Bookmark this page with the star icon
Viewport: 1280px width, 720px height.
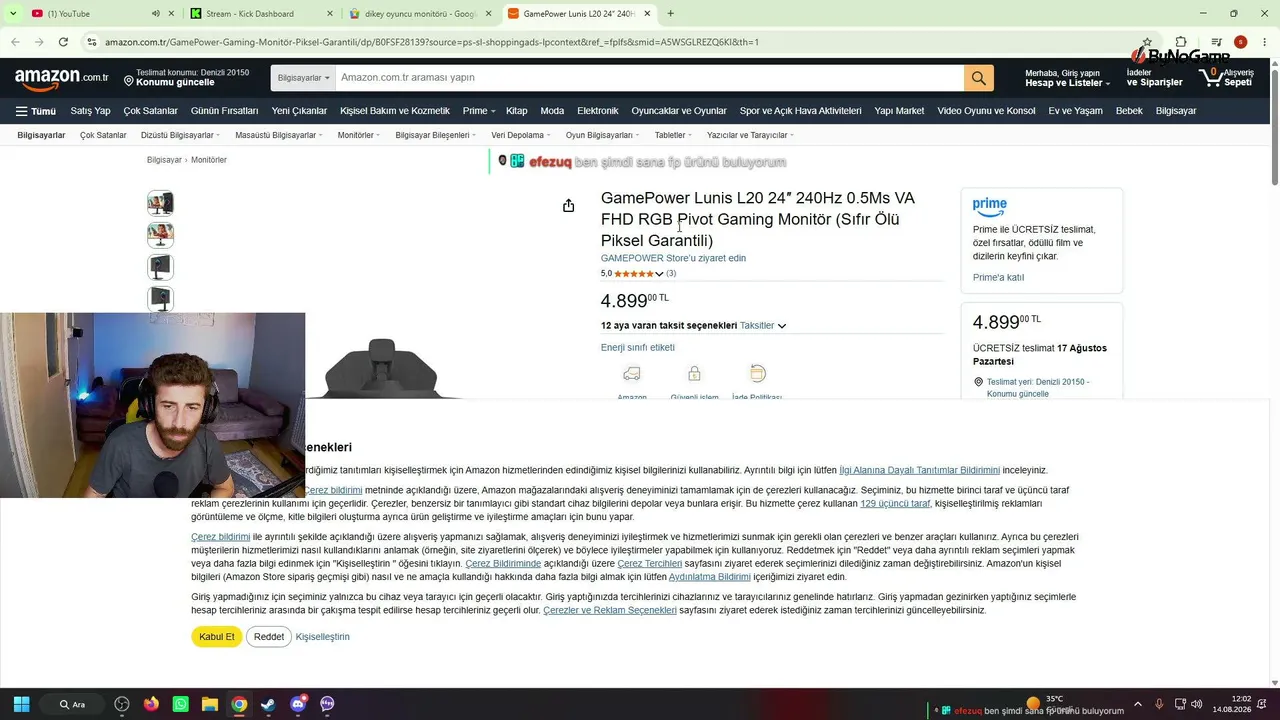tap(1147, 42)
